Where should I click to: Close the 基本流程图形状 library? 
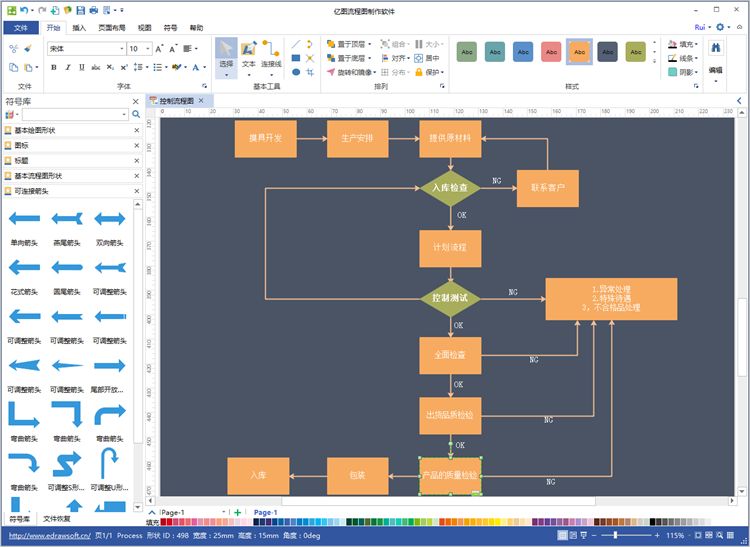(137, 176)
